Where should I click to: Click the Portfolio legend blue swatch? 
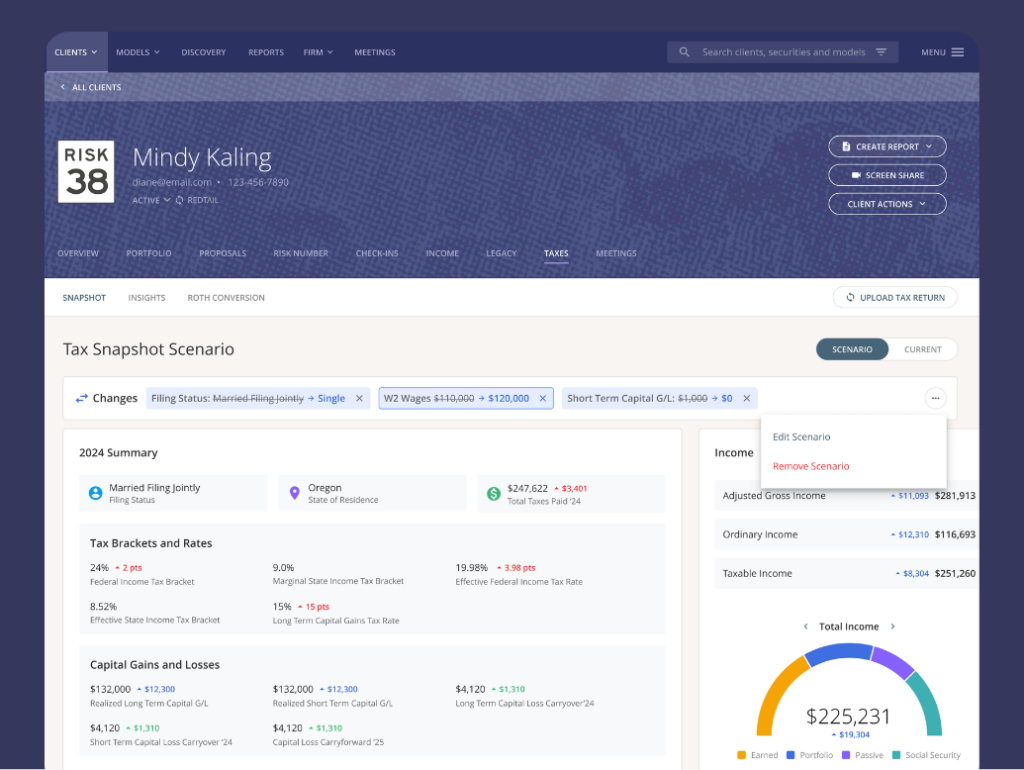[x=790, y=755]
